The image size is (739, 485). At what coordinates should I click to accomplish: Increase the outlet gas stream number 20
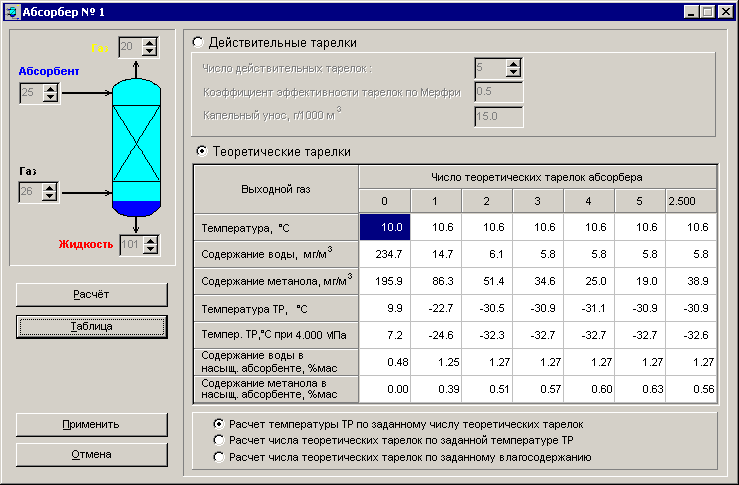click(x=150, y=42)
